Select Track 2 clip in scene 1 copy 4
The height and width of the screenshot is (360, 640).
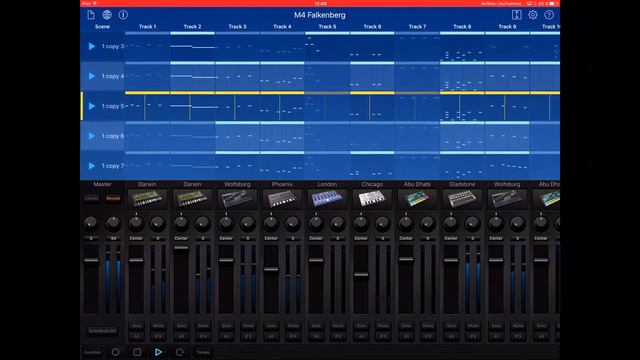pos(192,77)
